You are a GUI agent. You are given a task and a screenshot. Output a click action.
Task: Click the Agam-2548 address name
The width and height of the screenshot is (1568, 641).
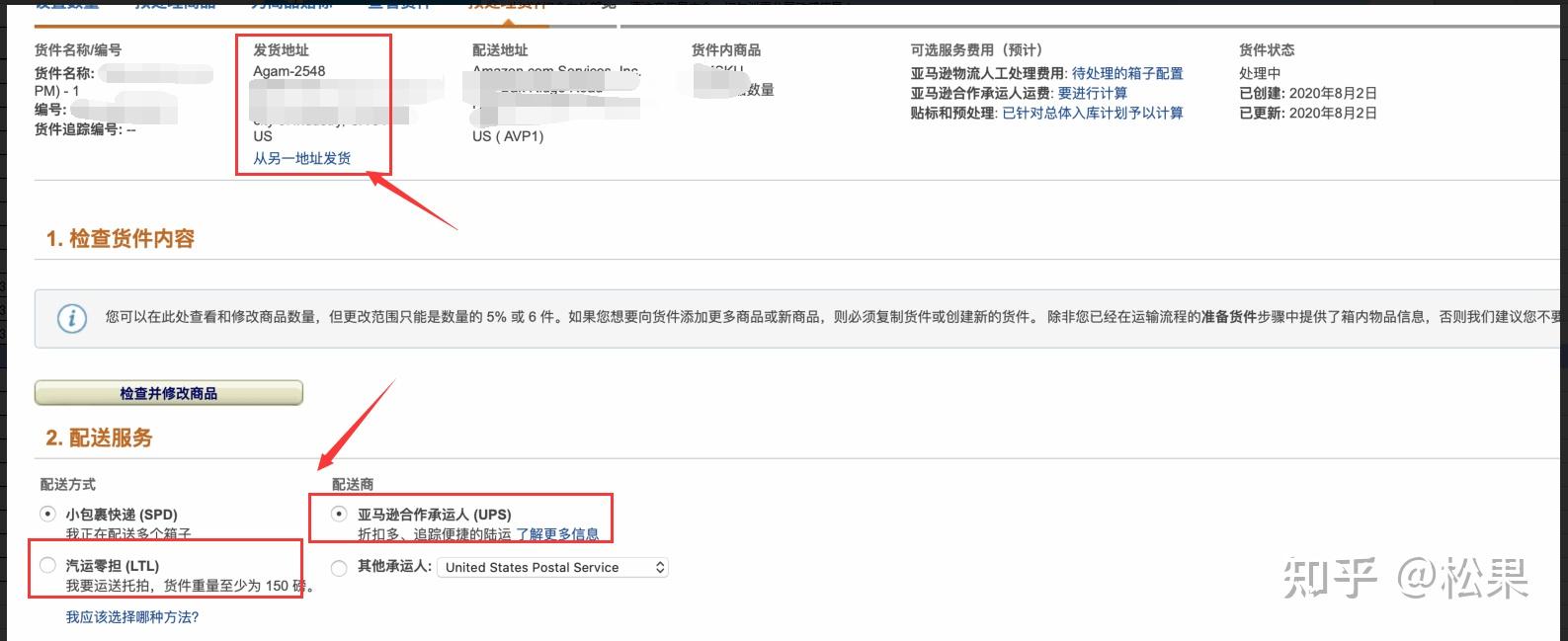[x=289, y=71]
